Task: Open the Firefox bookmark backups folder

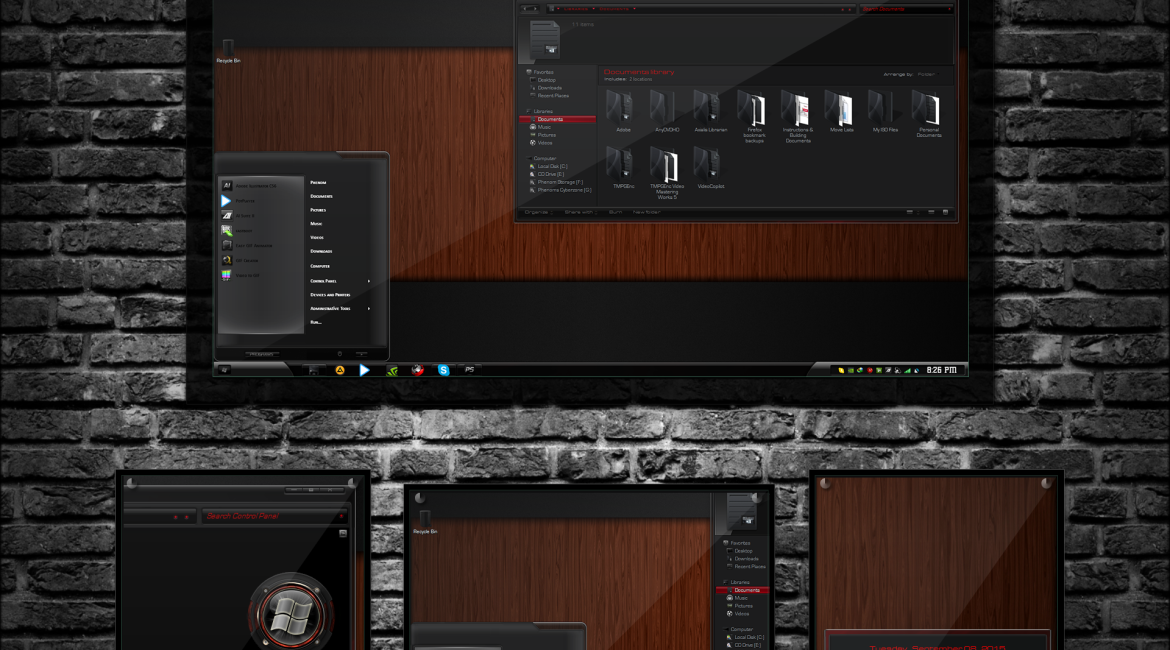Action: pyautogui.click(x=754, y=108)
